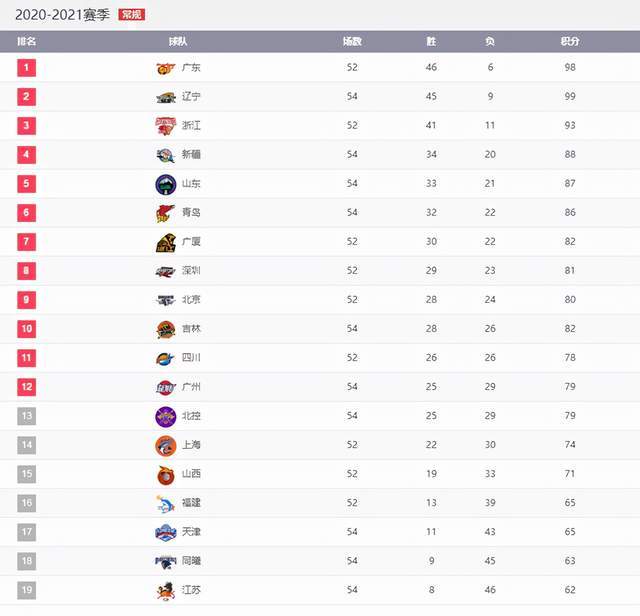The image size is (640, 616).
Task: Select the 青岛 team logo icon
Action: [x=166, y=213]
